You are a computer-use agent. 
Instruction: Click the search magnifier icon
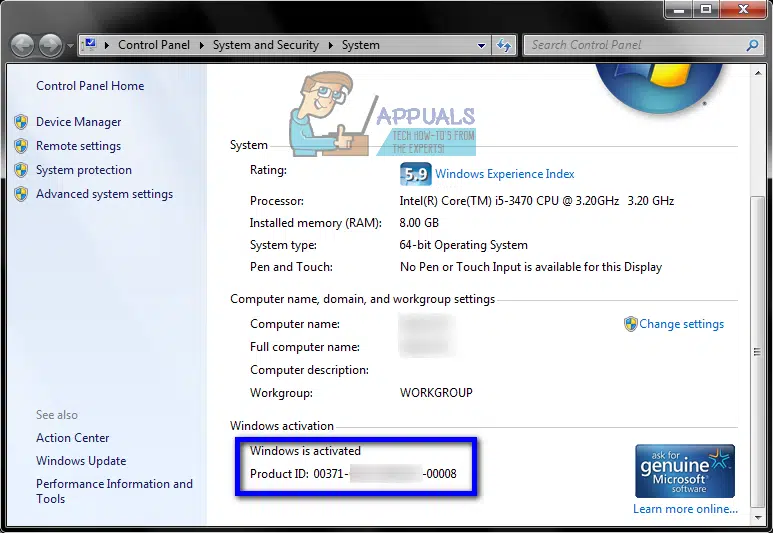pos(752,45)
